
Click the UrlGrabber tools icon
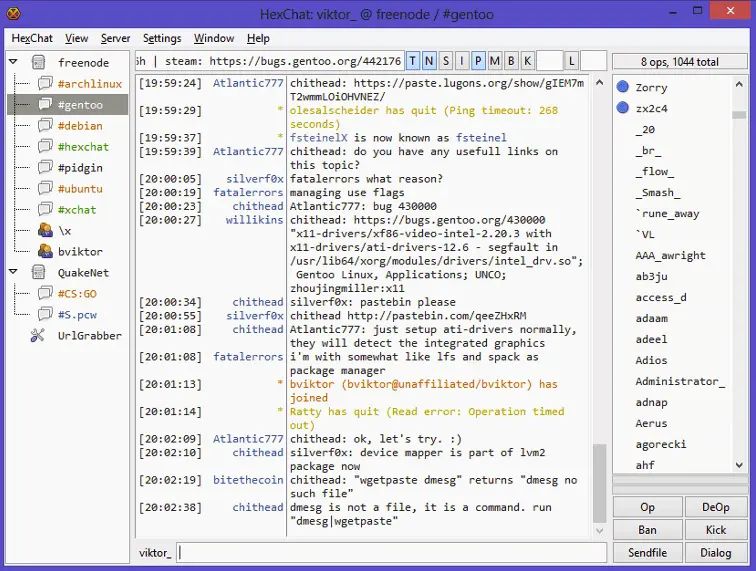38,336
